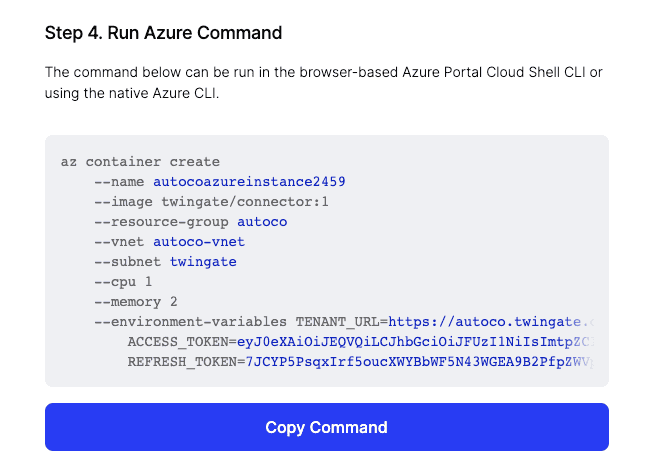Image resolution: width=648 pixels, height=476 pixels.
Task: Click the az container create line
Action: click(140, 162)
